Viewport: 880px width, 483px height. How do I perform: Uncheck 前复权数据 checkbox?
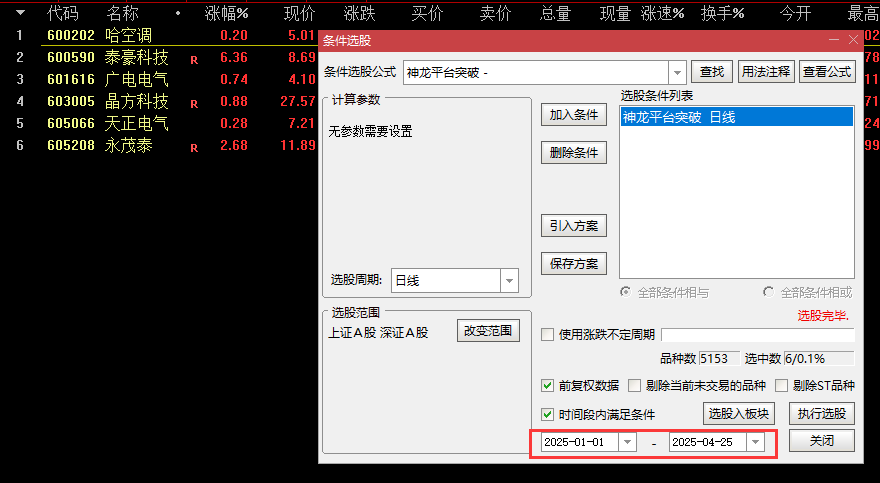click(x=547, y=385)
